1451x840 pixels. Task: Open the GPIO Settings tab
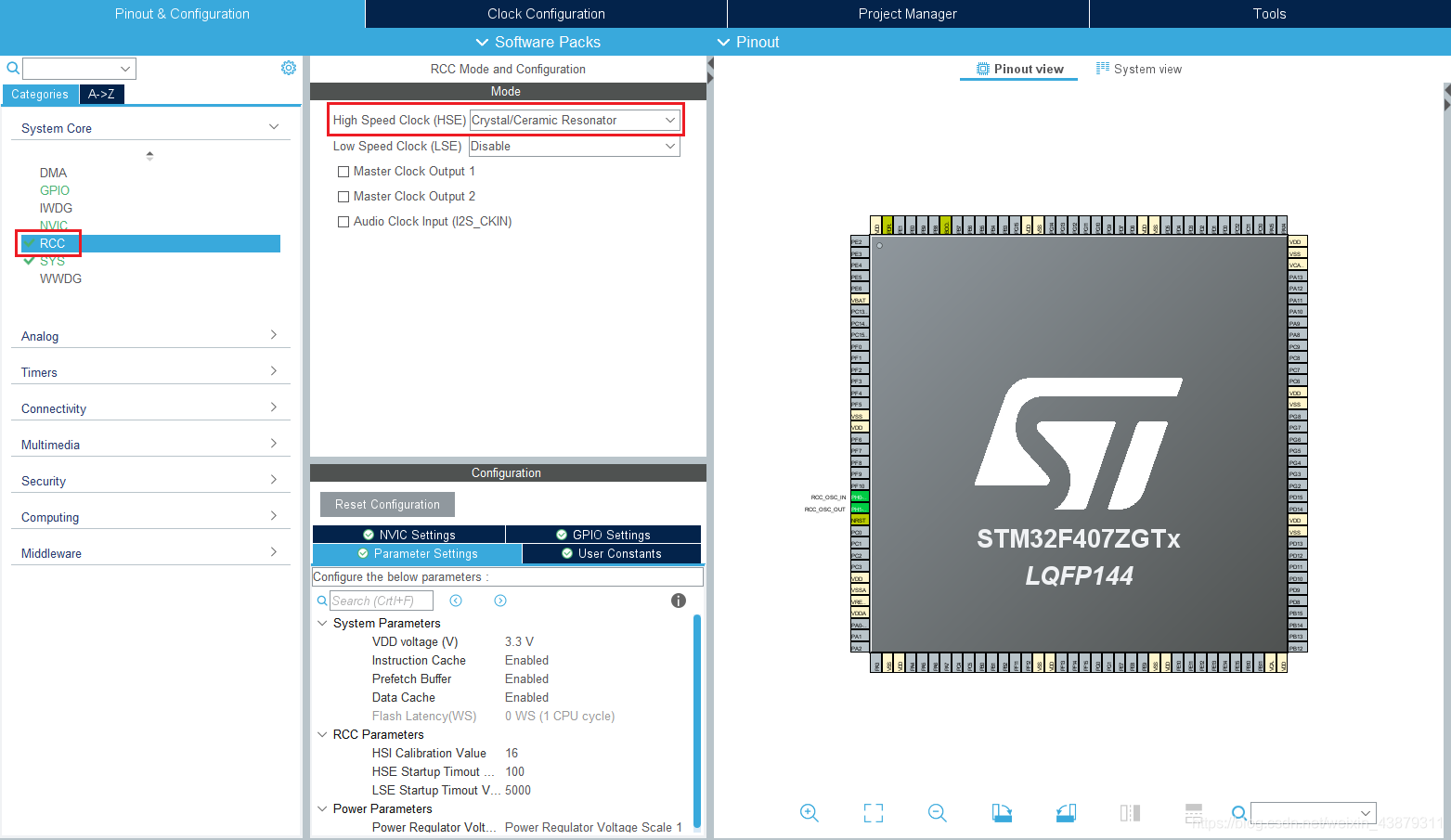603,535
